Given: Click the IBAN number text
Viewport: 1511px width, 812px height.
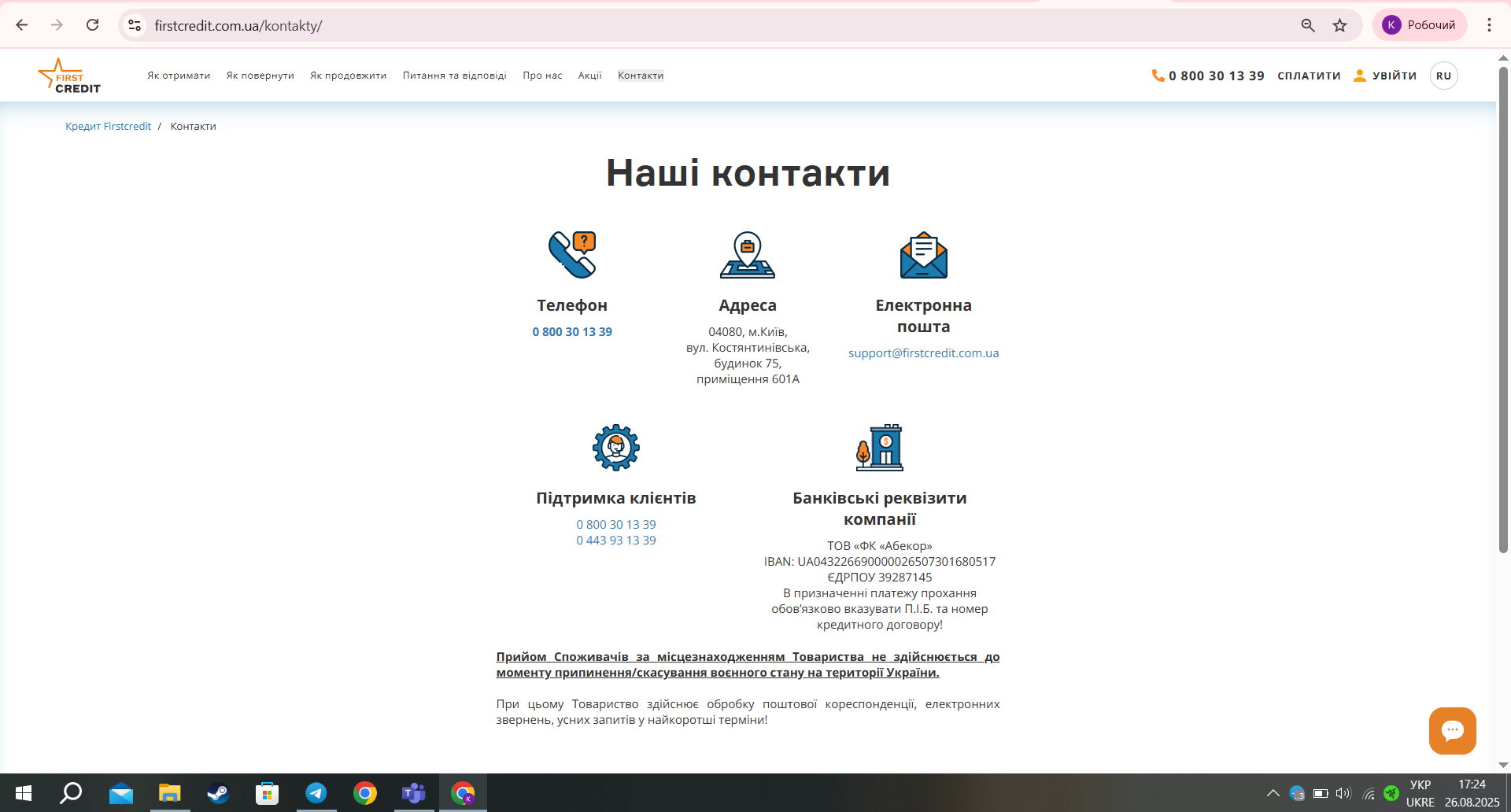Looking at the screenshot, I should tap(880, 562).
